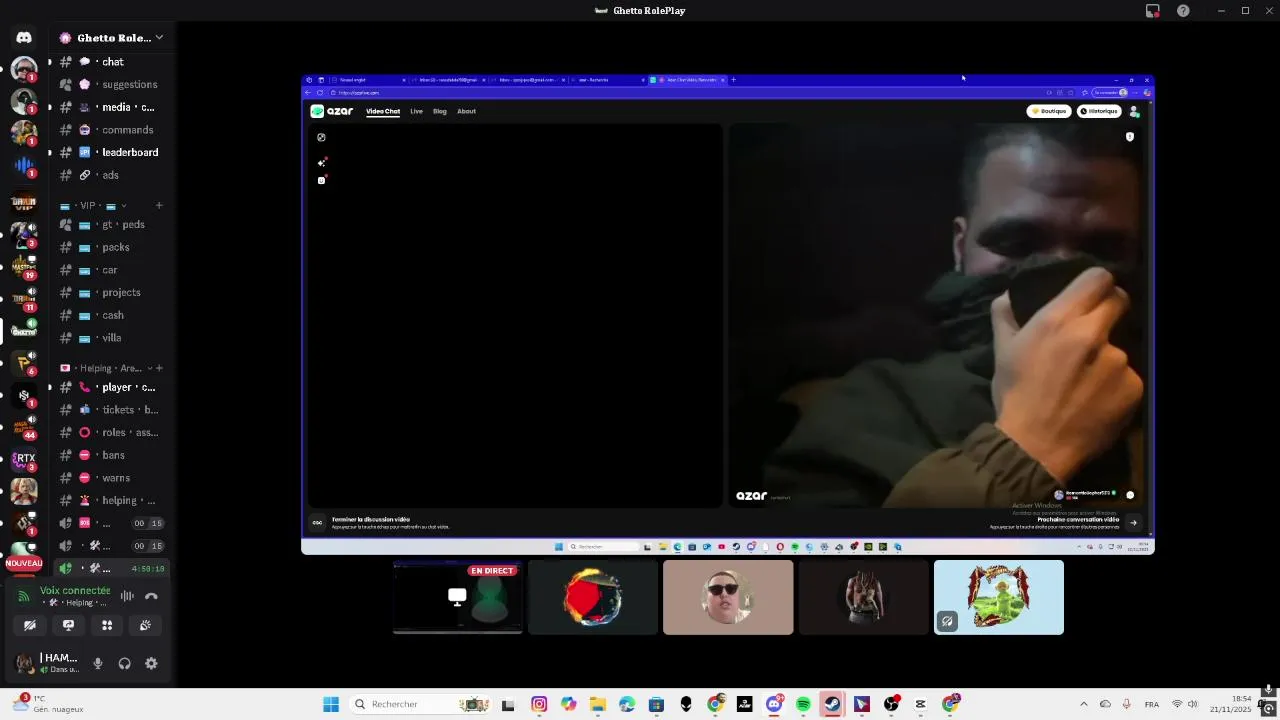1280x720 pixels.
Task: Open the ads channel
Action: pos(110,175)
